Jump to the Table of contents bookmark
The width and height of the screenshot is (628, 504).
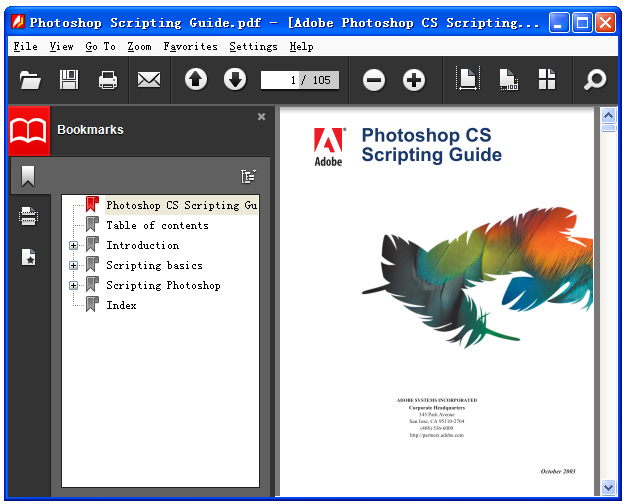157,225
